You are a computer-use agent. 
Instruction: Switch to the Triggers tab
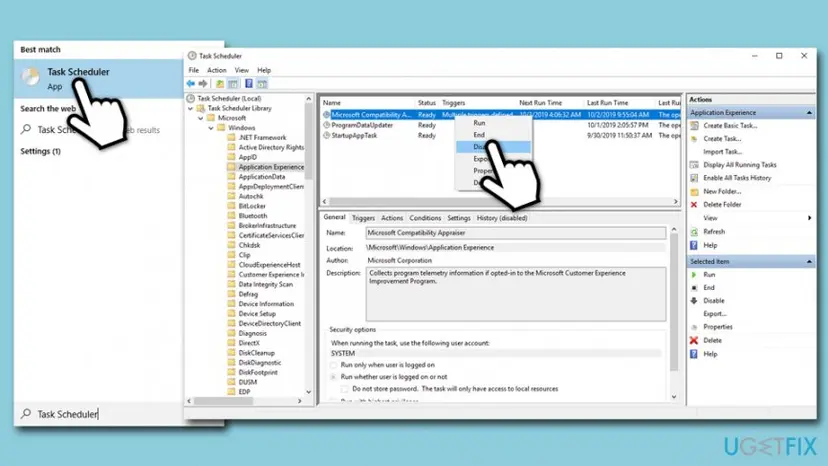363,218
